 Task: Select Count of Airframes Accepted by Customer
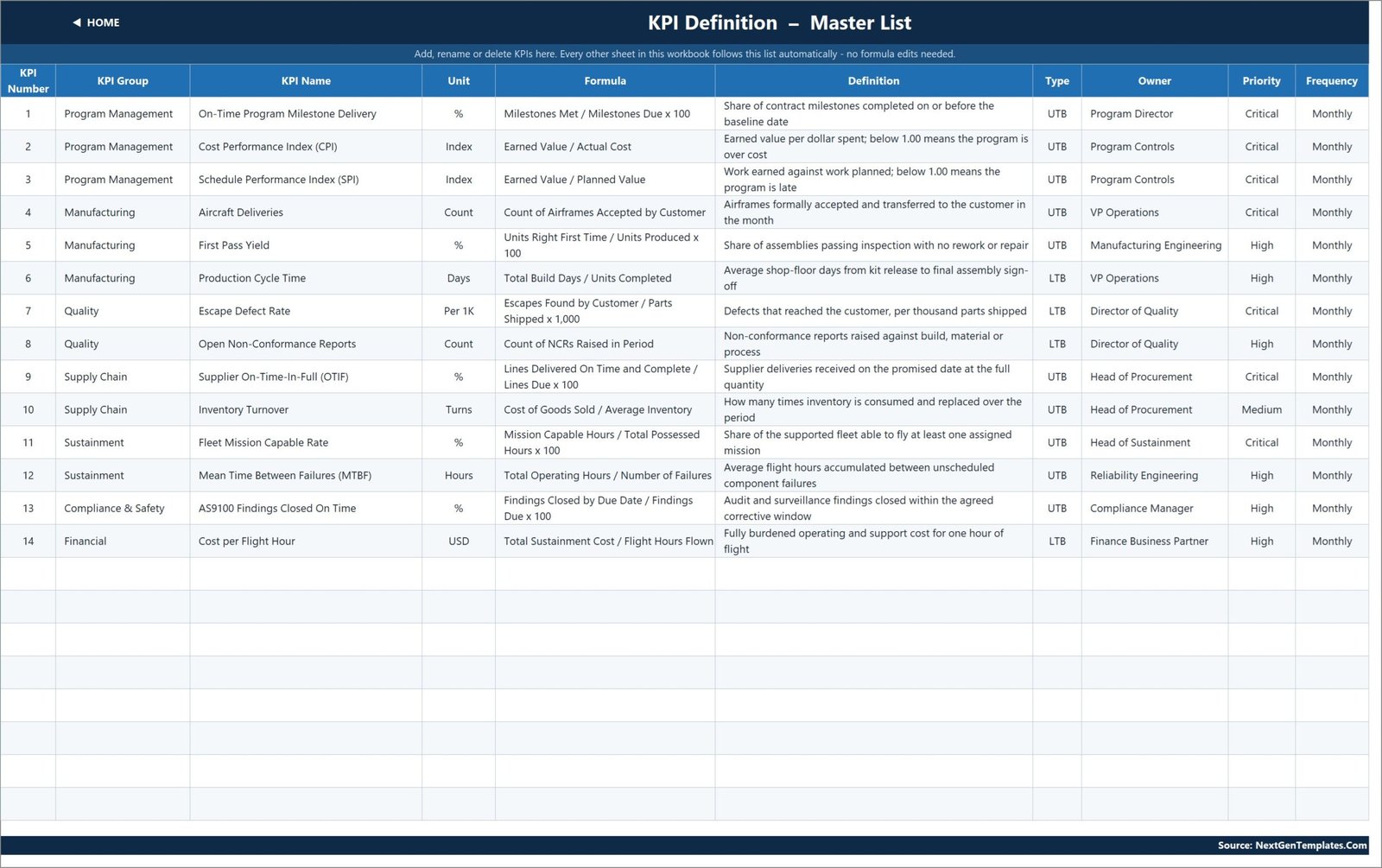pyautogui.click(x=605, y=212)
